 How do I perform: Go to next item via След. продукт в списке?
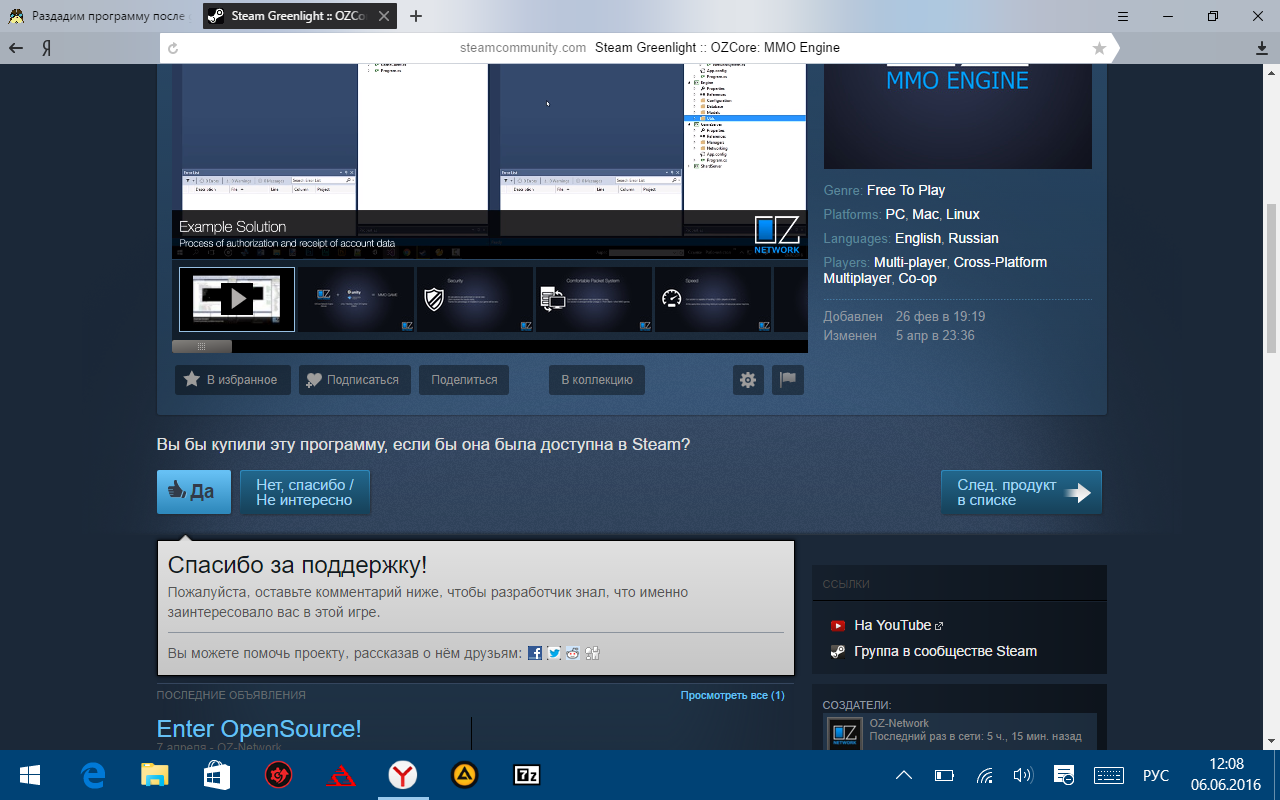(x=1021, y=492)
